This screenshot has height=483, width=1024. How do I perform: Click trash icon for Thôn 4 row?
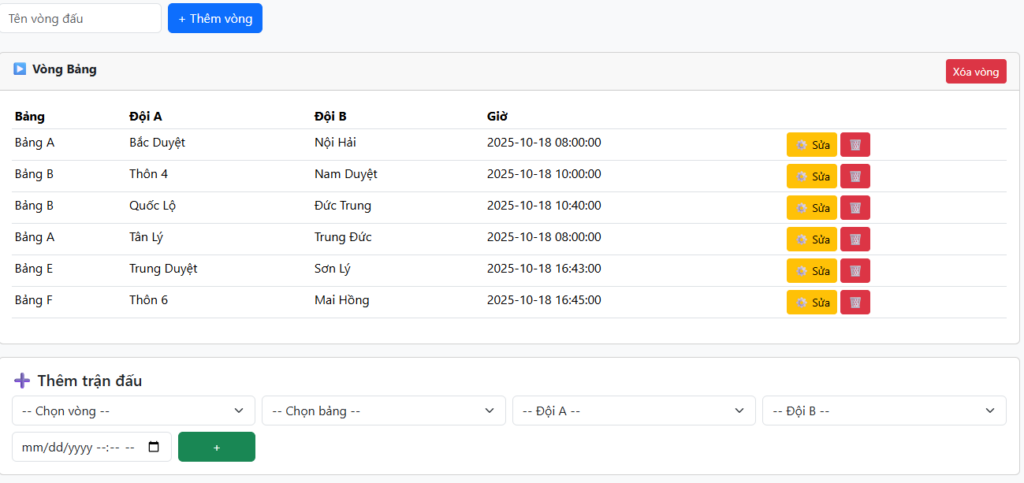[x=855, y=176]
